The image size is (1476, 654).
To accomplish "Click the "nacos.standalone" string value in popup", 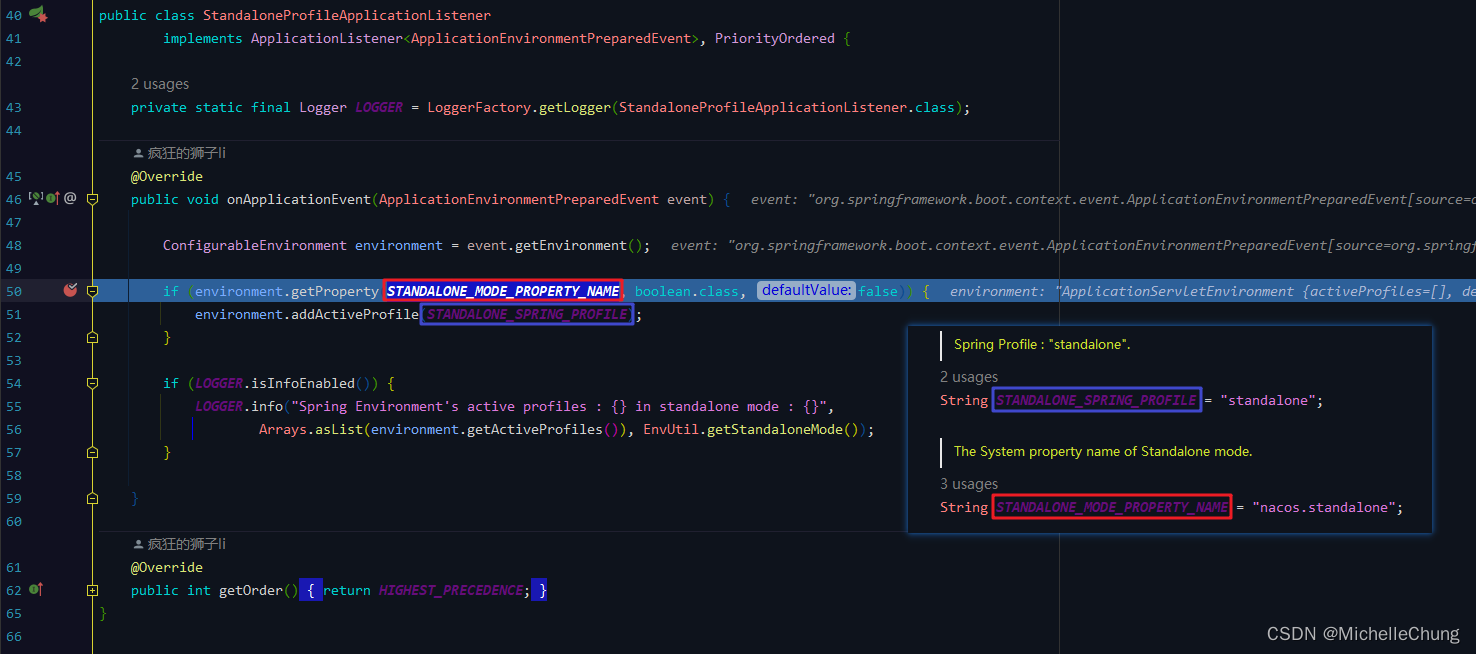I will pos(1324,507).
